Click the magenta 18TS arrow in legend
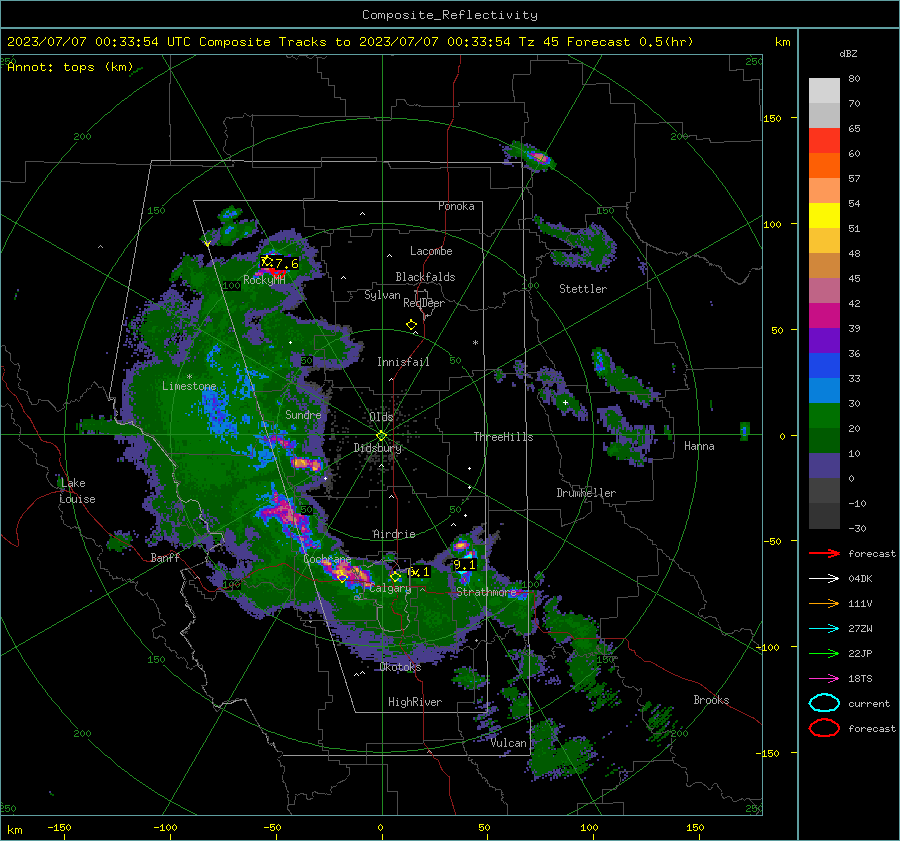Viewport: 900px width, 841px height. (824, 679)
